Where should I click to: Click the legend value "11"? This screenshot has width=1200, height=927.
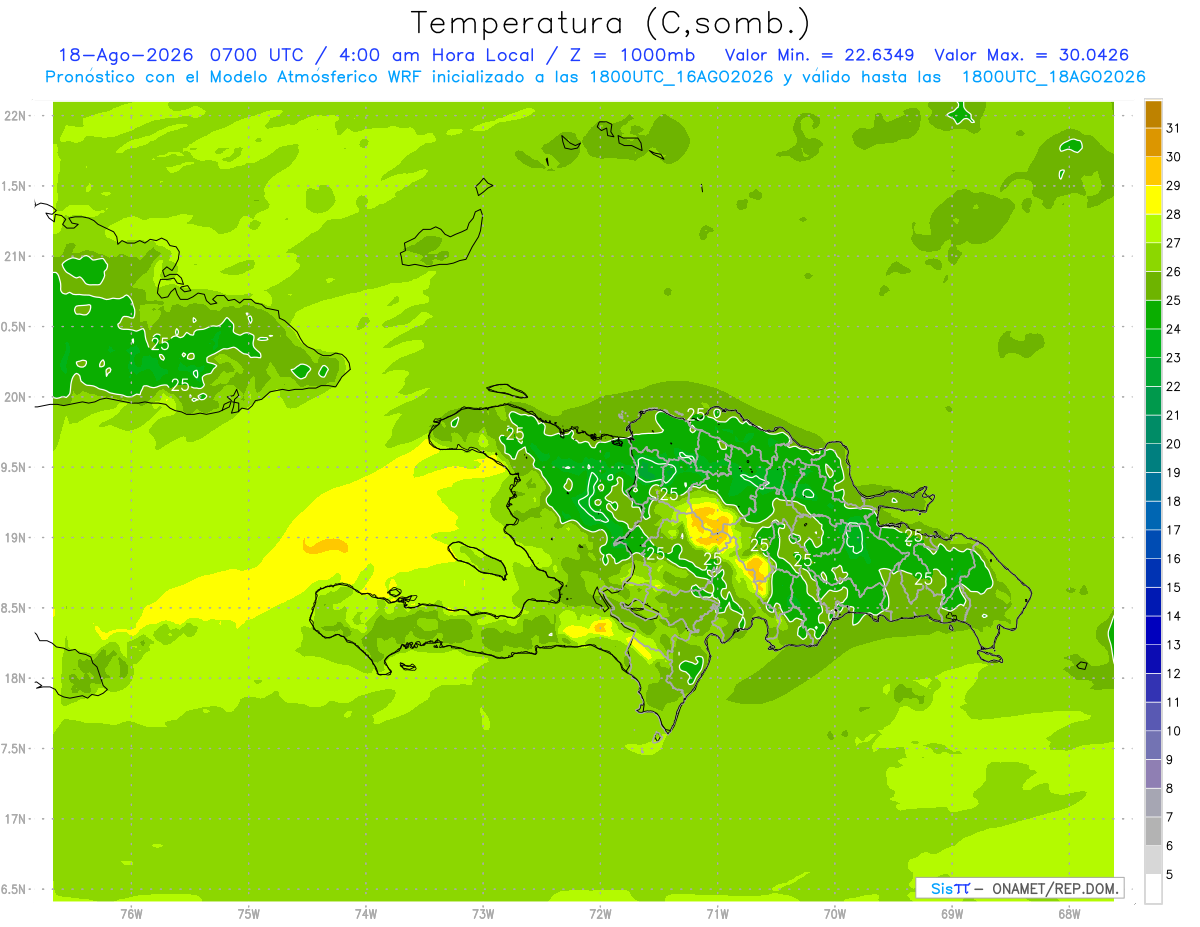click(1174, 702)
